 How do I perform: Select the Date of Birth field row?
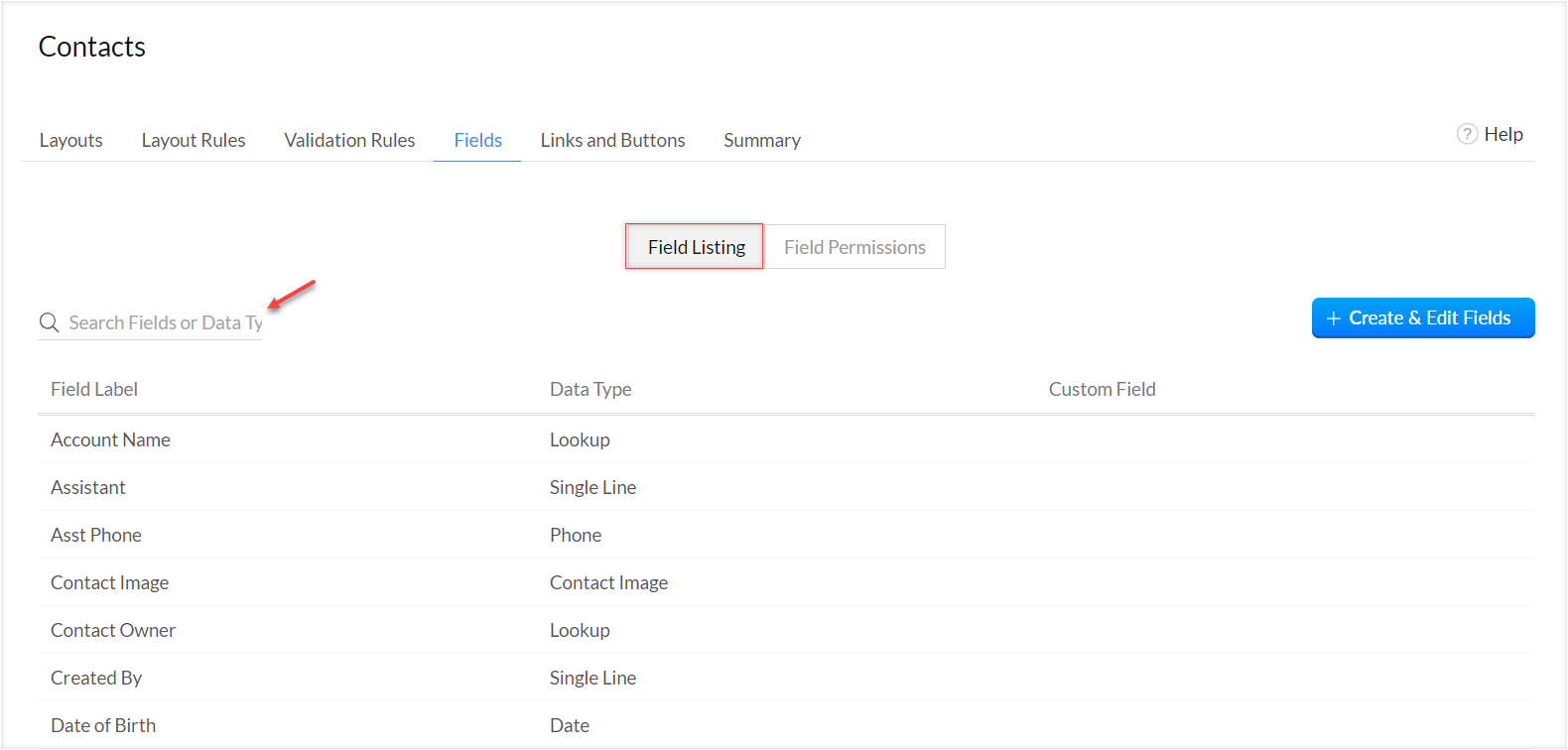pyautogui.click(x=103, y=725)
